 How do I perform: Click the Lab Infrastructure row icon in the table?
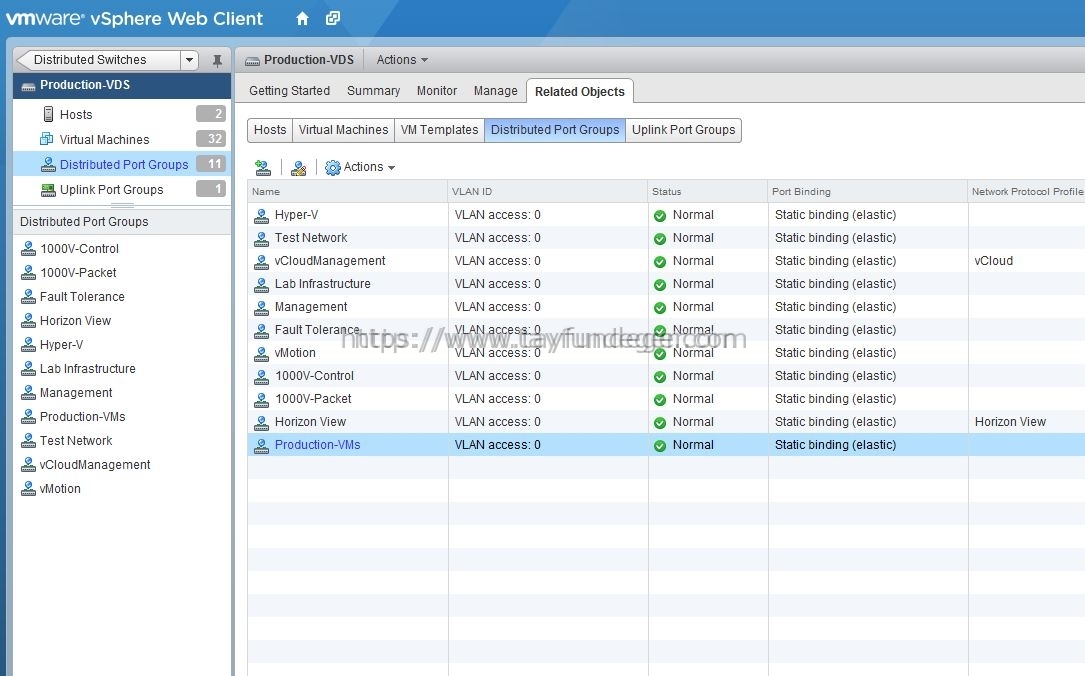262,284
